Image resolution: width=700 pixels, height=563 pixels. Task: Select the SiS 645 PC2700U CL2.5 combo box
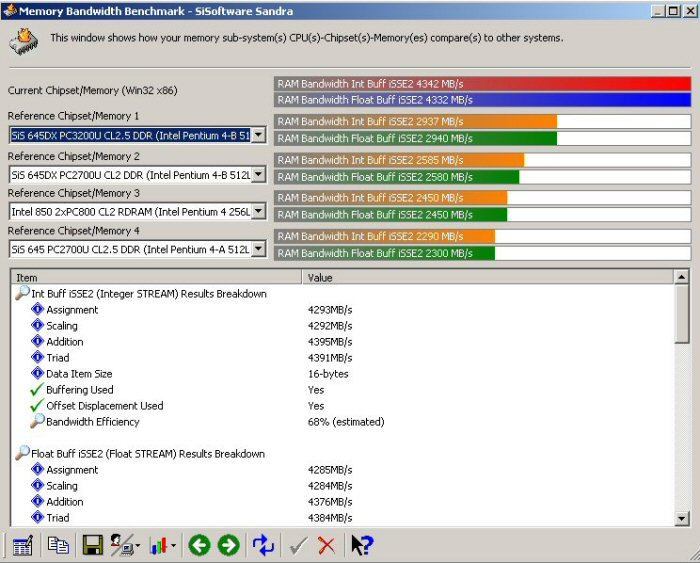tap(138, 249)
